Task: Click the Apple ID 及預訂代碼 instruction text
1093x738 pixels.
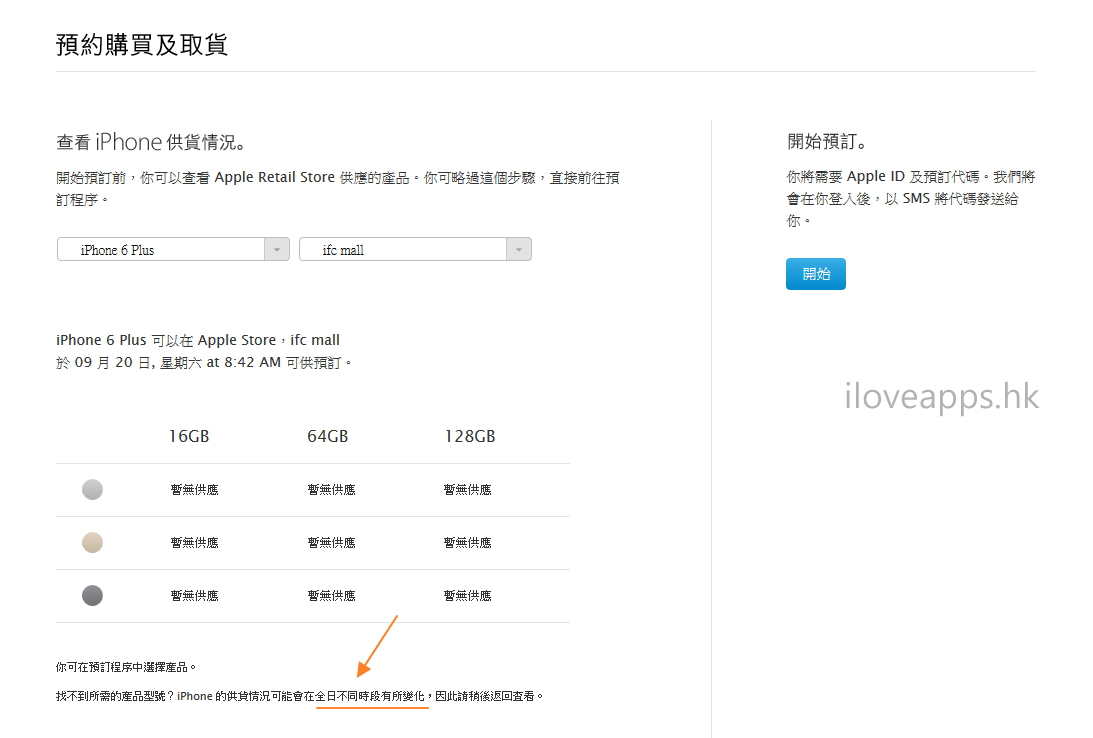Action: click(911, 199)
